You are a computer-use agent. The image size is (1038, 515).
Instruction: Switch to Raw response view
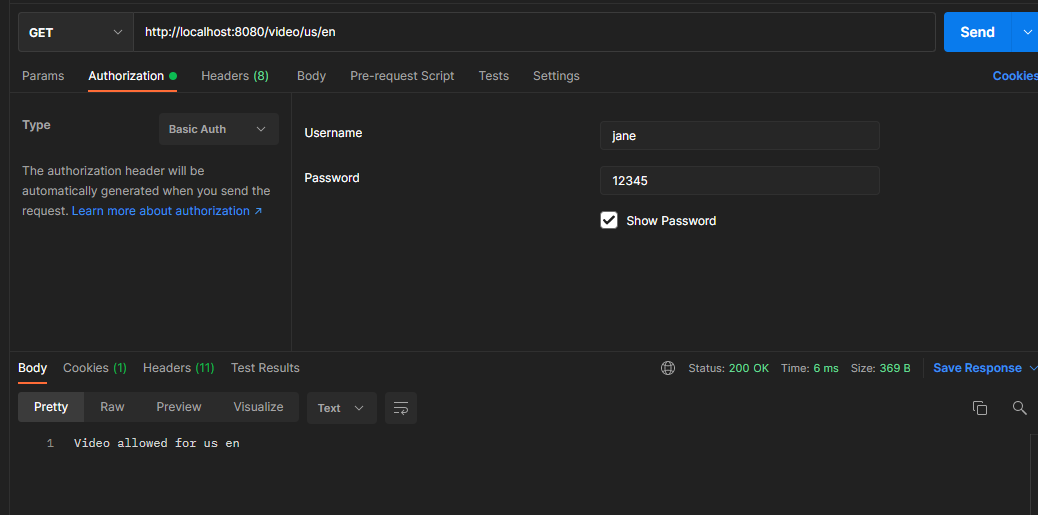[x=112, y=407]
